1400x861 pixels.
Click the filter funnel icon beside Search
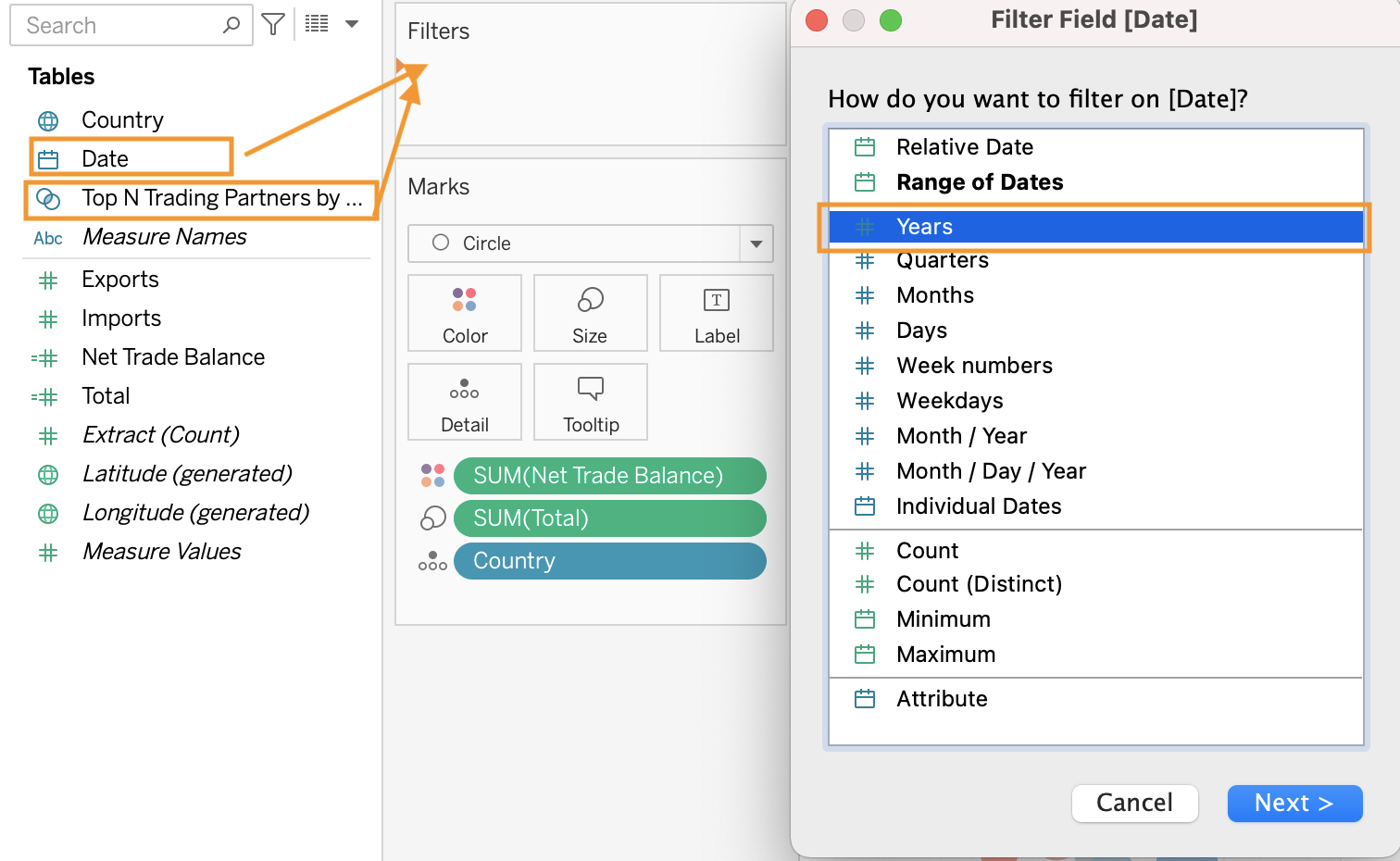(273, 25)
